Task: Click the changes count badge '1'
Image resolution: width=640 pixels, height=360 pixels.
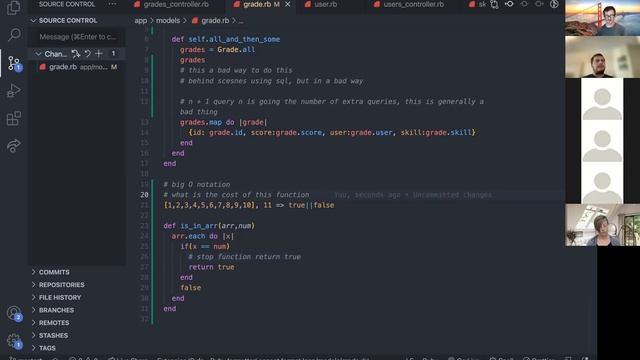Action: point(113,54)
